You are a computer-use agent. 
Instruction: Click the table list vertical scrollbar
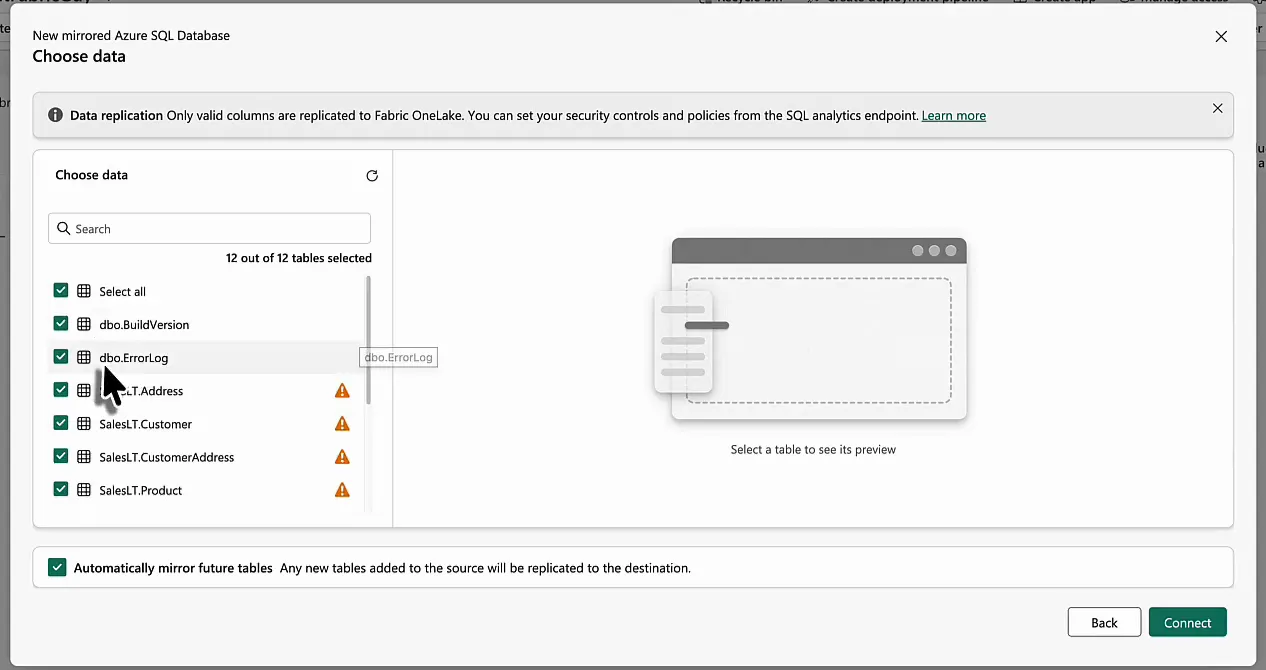point(368,340)
